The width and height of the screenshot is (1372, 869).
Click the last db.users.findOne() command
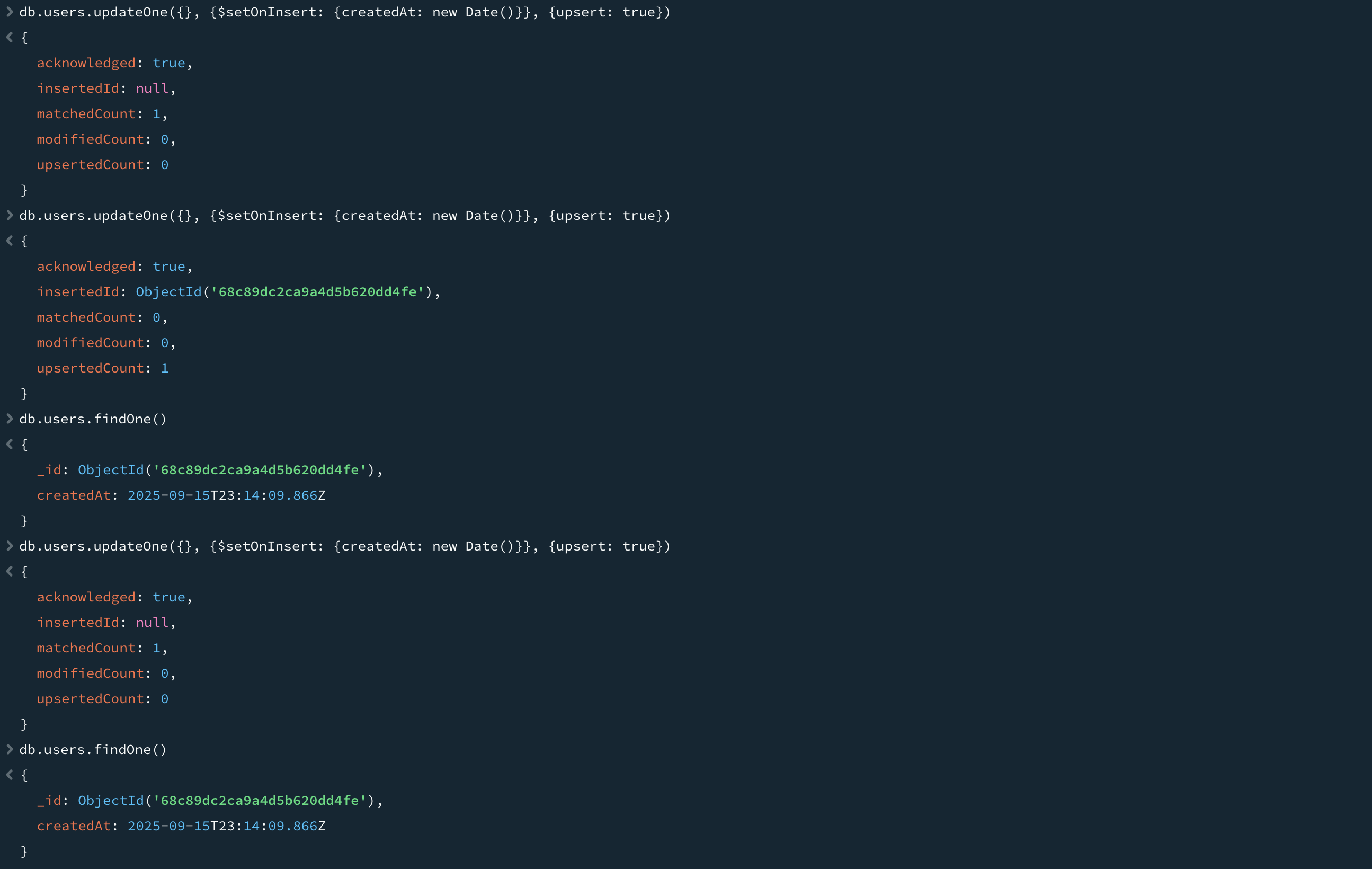pyautogui.click(x=93, y=749)
